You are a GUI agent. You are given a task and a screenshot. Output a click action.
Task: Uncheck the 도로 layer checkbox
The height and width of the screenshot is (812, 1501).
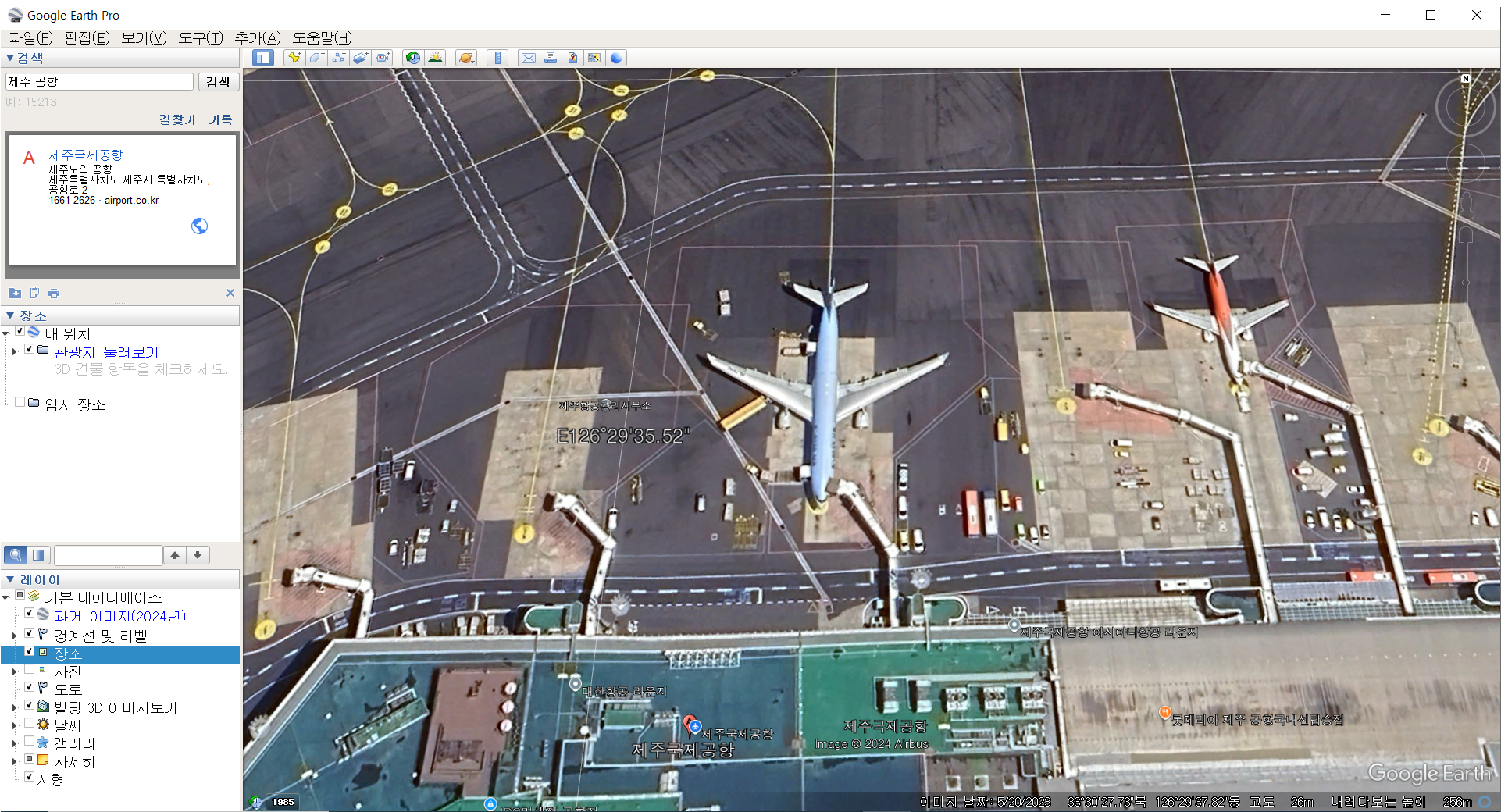click(30, 687)
